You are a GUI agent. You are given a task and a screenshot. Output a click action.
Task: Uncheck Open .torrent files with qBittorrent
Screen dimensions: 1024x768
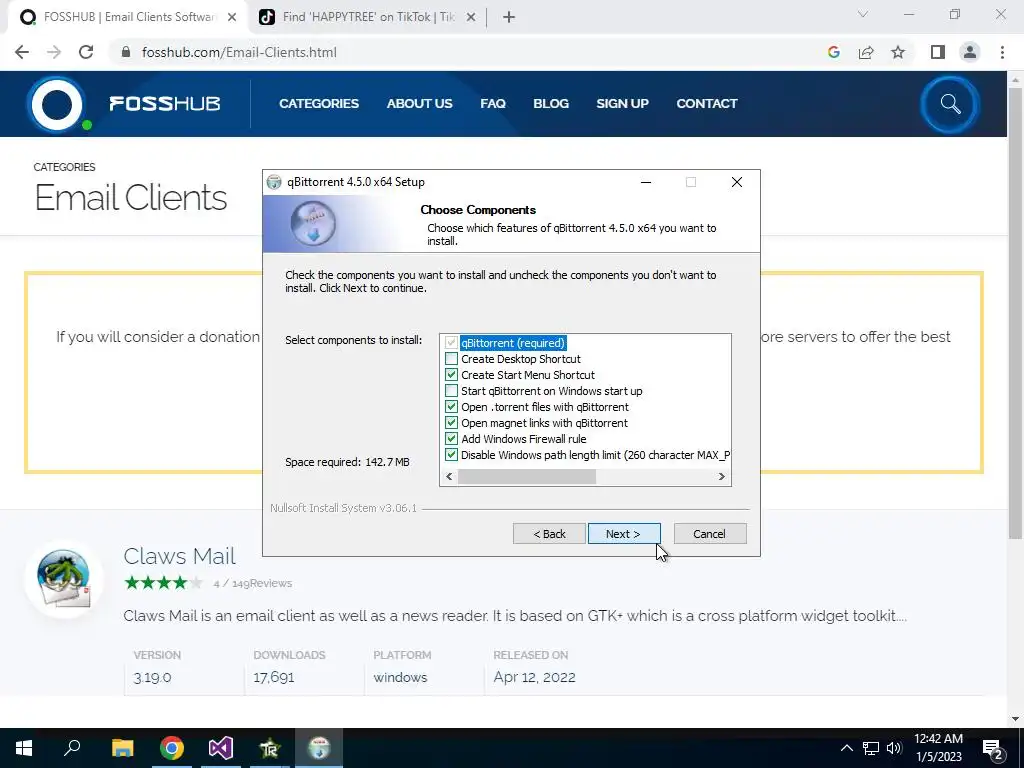click(x=451, y=407)
